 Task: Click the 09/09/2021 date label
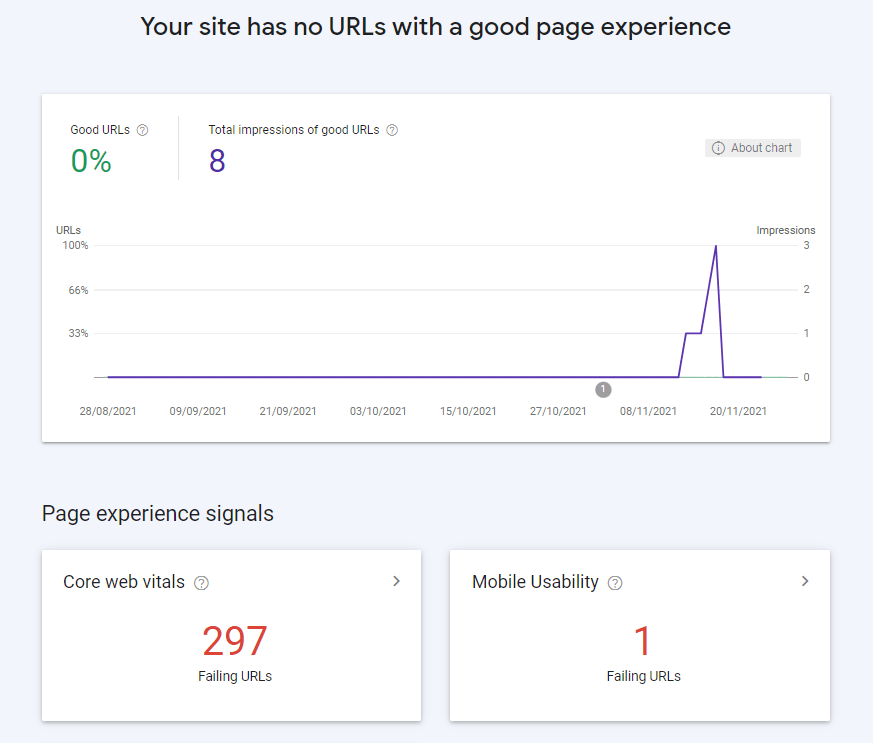pos(198,411)
